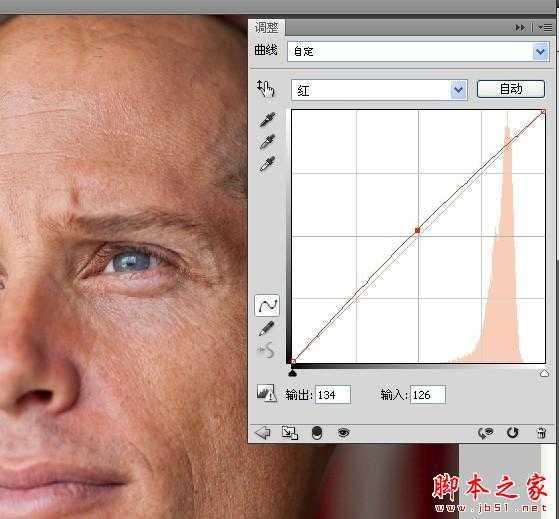
Task: Click the smooth curve values icon
Action: pos(266,350)
